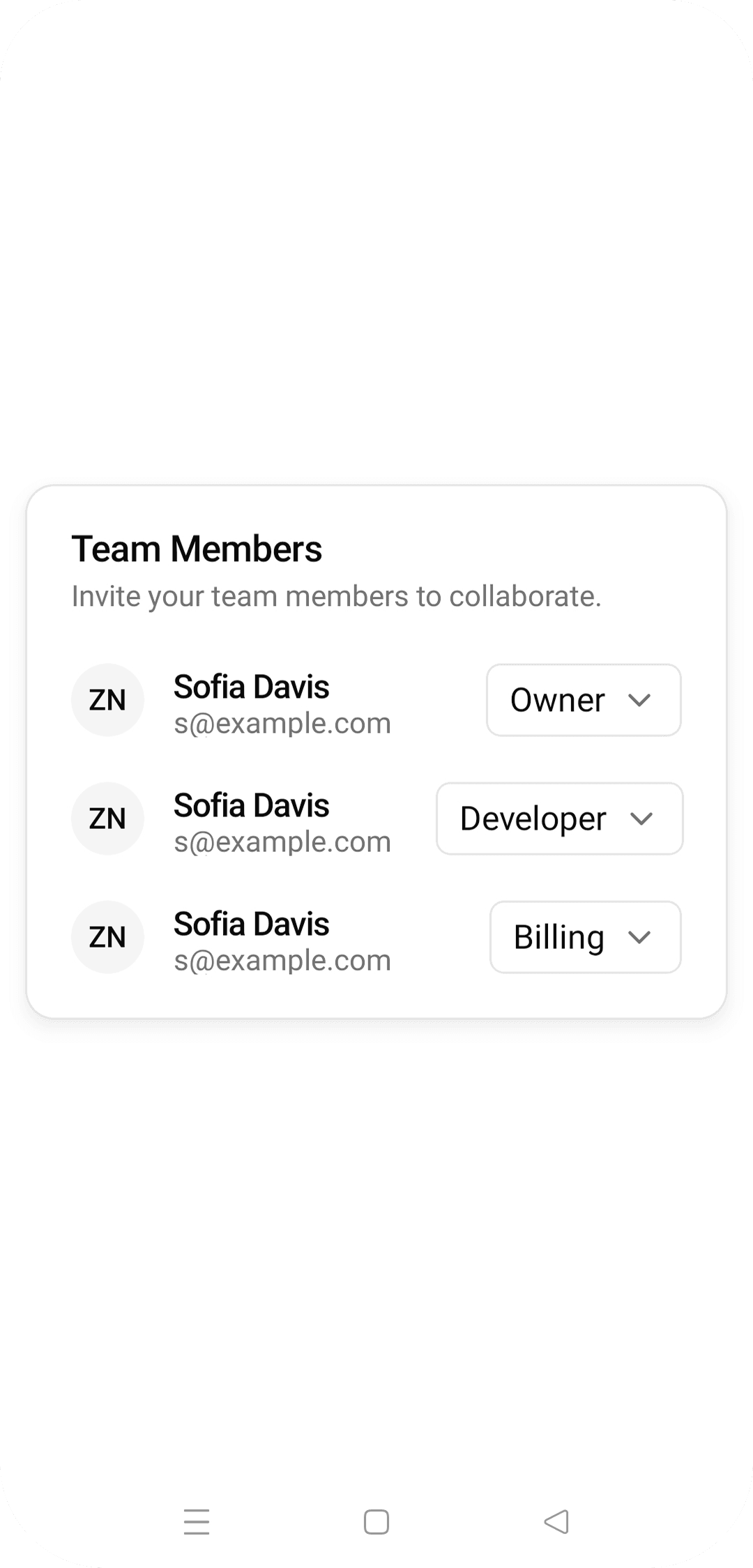This screenshot has height=1568, width=753.
Task: Open the Billing role dropdown
Action: point(585,937)
